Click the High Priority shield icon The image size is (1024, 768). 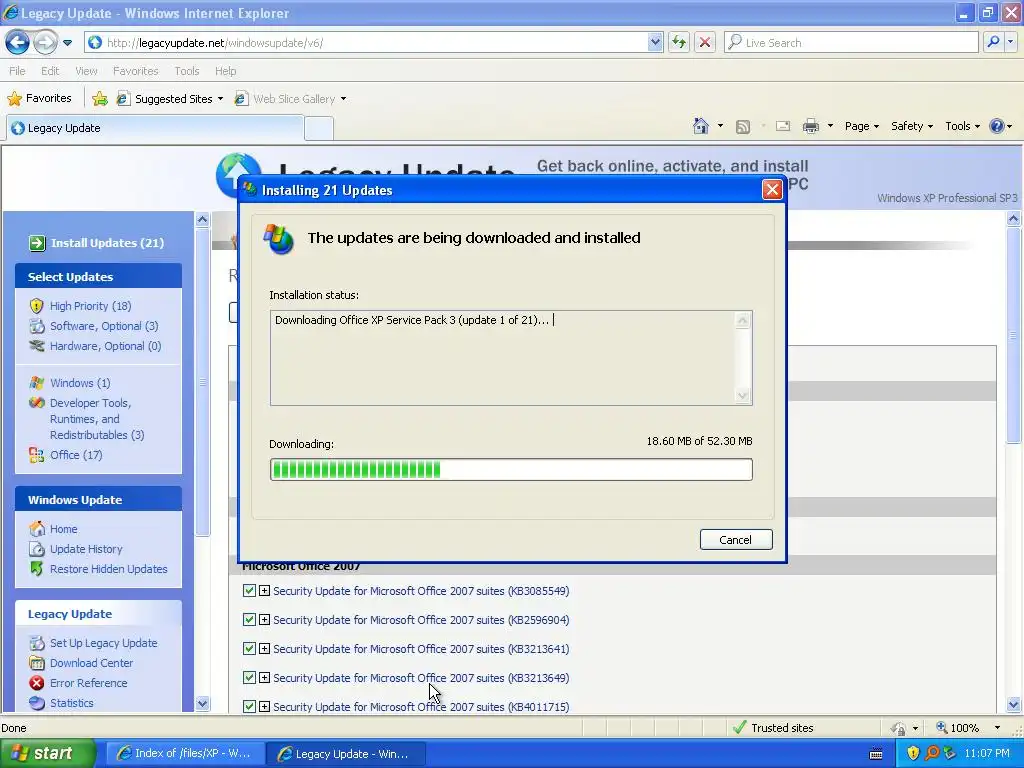point(37,306)
